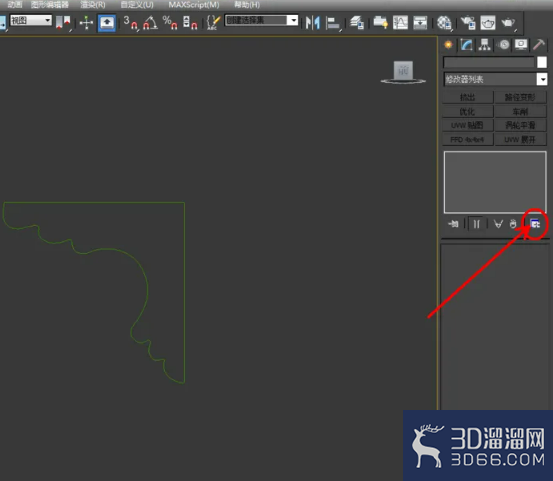
Task: Click the Make Unique icon
Action: coord(498,224)
